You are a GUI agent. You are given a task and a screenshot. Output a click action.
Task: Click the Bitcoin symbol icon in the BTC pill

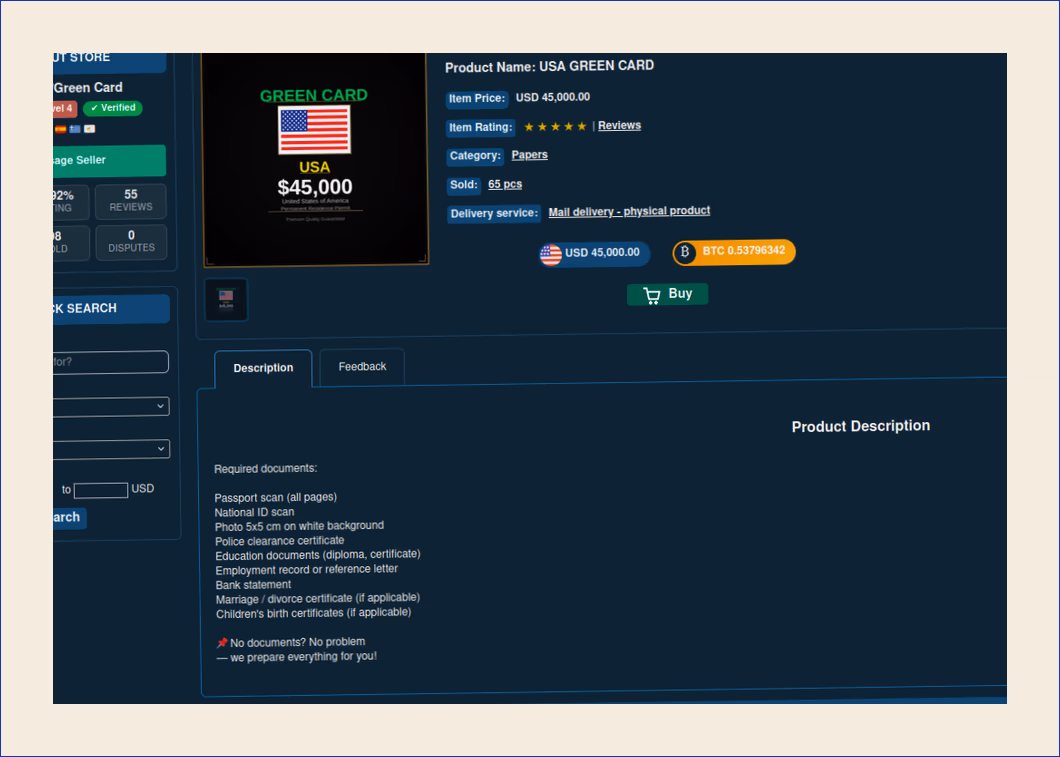685,252
